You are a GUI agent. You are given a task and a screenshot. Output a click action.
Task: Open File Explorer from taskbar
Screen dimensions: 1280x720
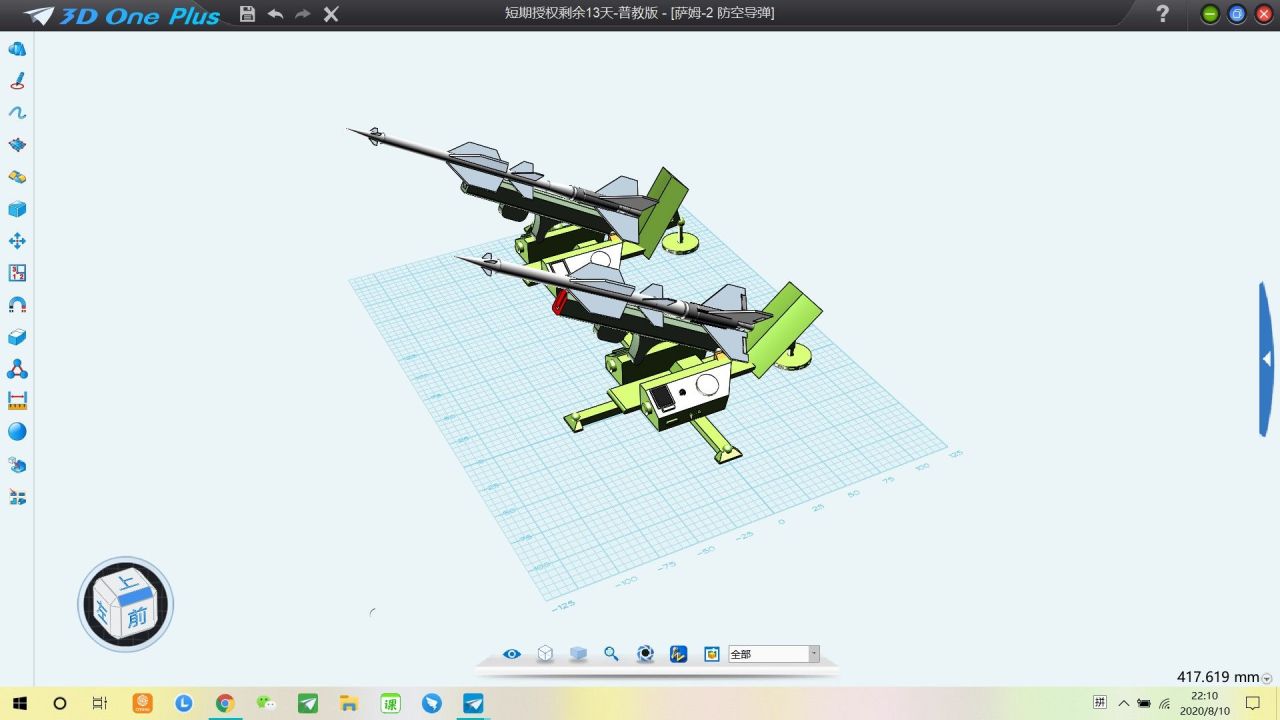(x=349, y=703)
